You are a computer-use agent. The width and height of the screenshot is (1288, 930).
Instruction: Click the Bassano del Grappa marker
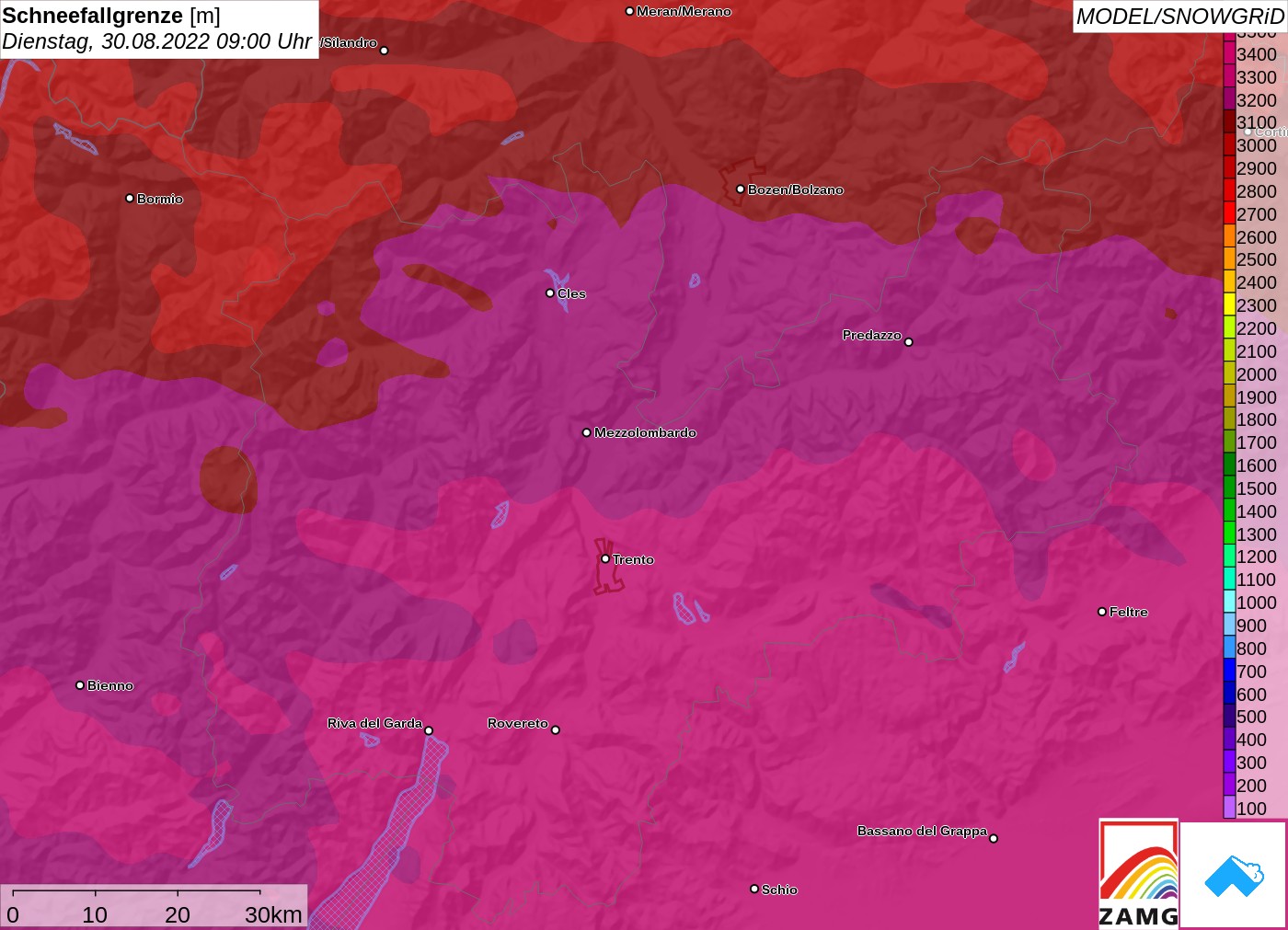tap(994, 838)
